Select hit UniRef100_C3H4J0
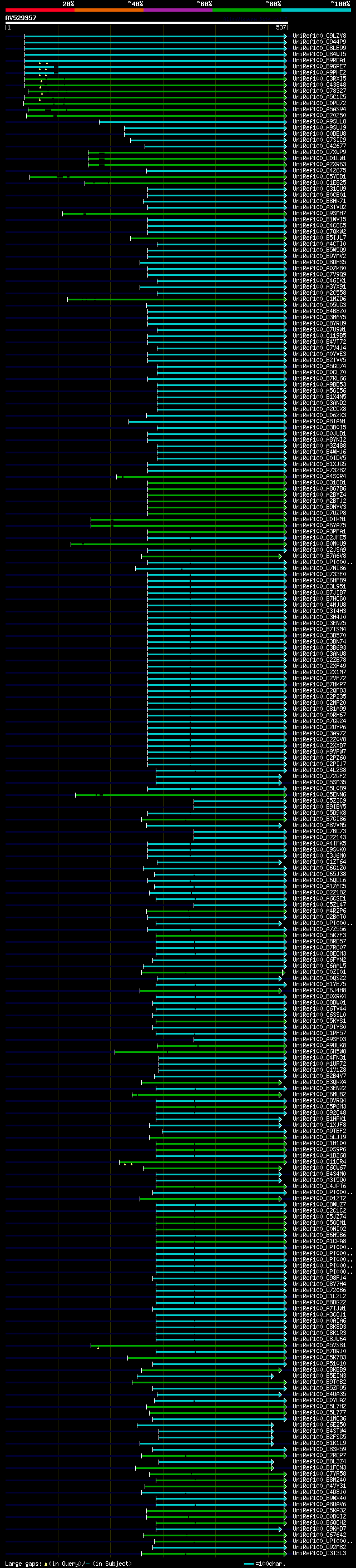 [x=319, y=617]
